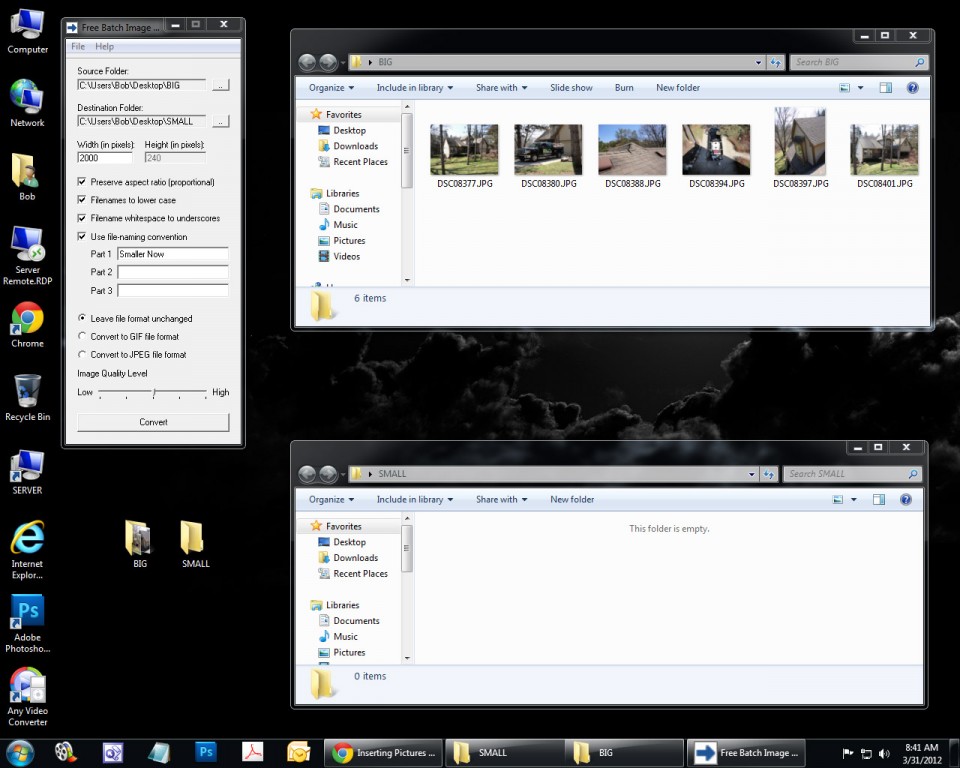Image resolution: width=960 pixels, height=768 pixels.
Task: Select Convert to JPEG file format
Action: click(82, 355)
